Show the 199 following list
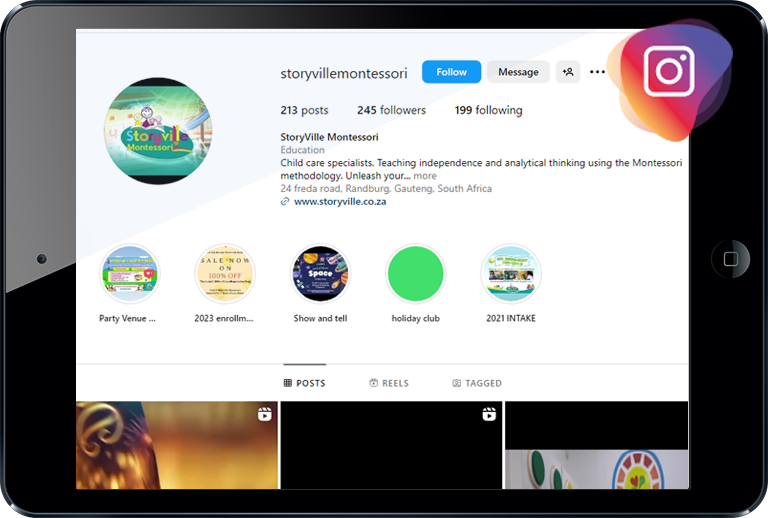Image resolution: width=768 pixels, height=518 pixels. tap(488, 110)
